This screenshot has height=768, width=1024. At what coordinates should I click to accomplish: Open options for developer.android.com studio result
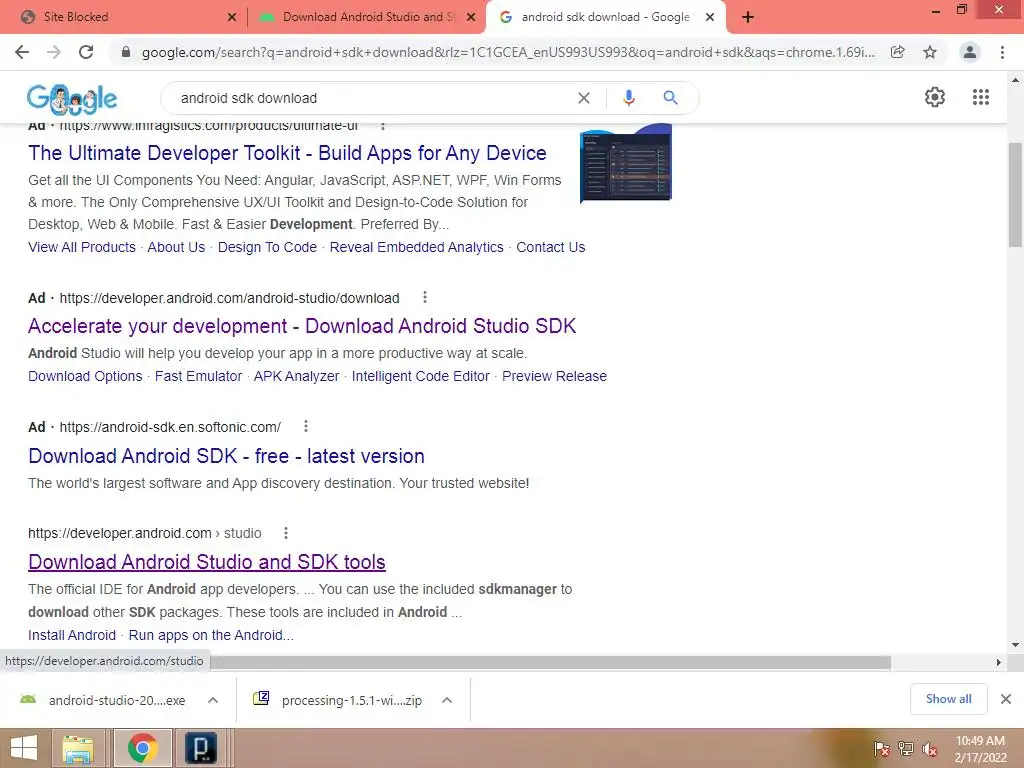[x=285, y=533]
